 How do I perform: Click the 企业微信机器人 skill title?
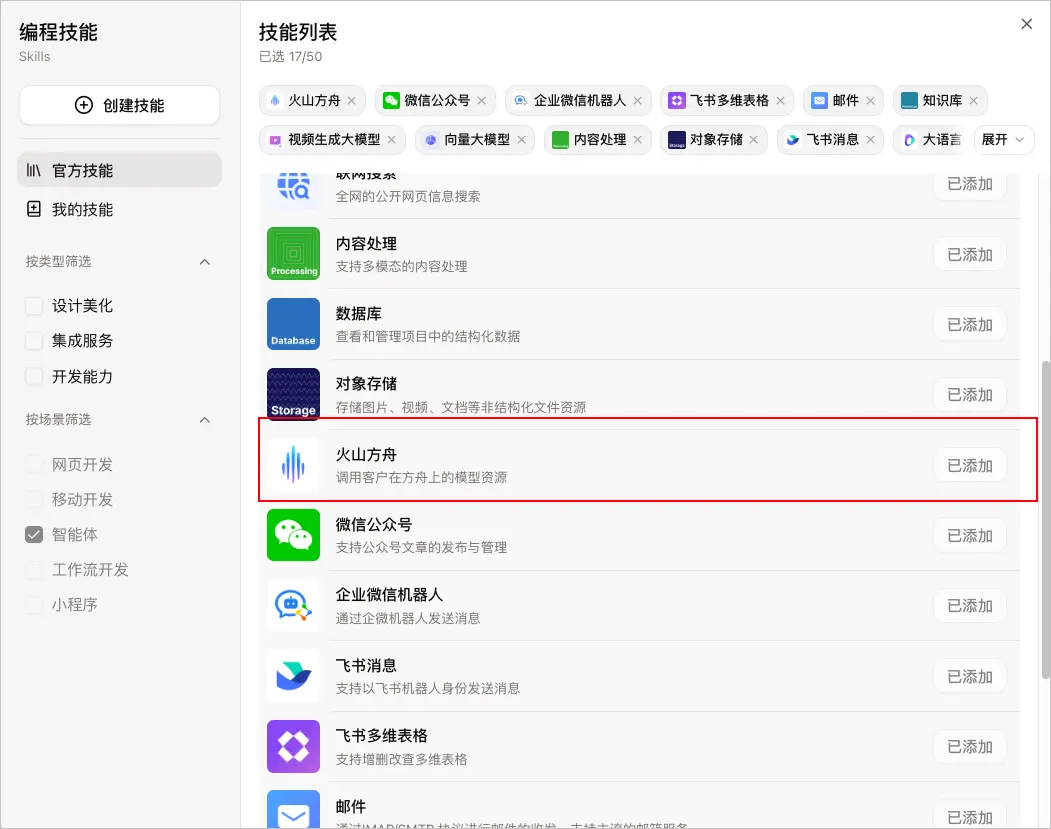(x=389, y=595)
